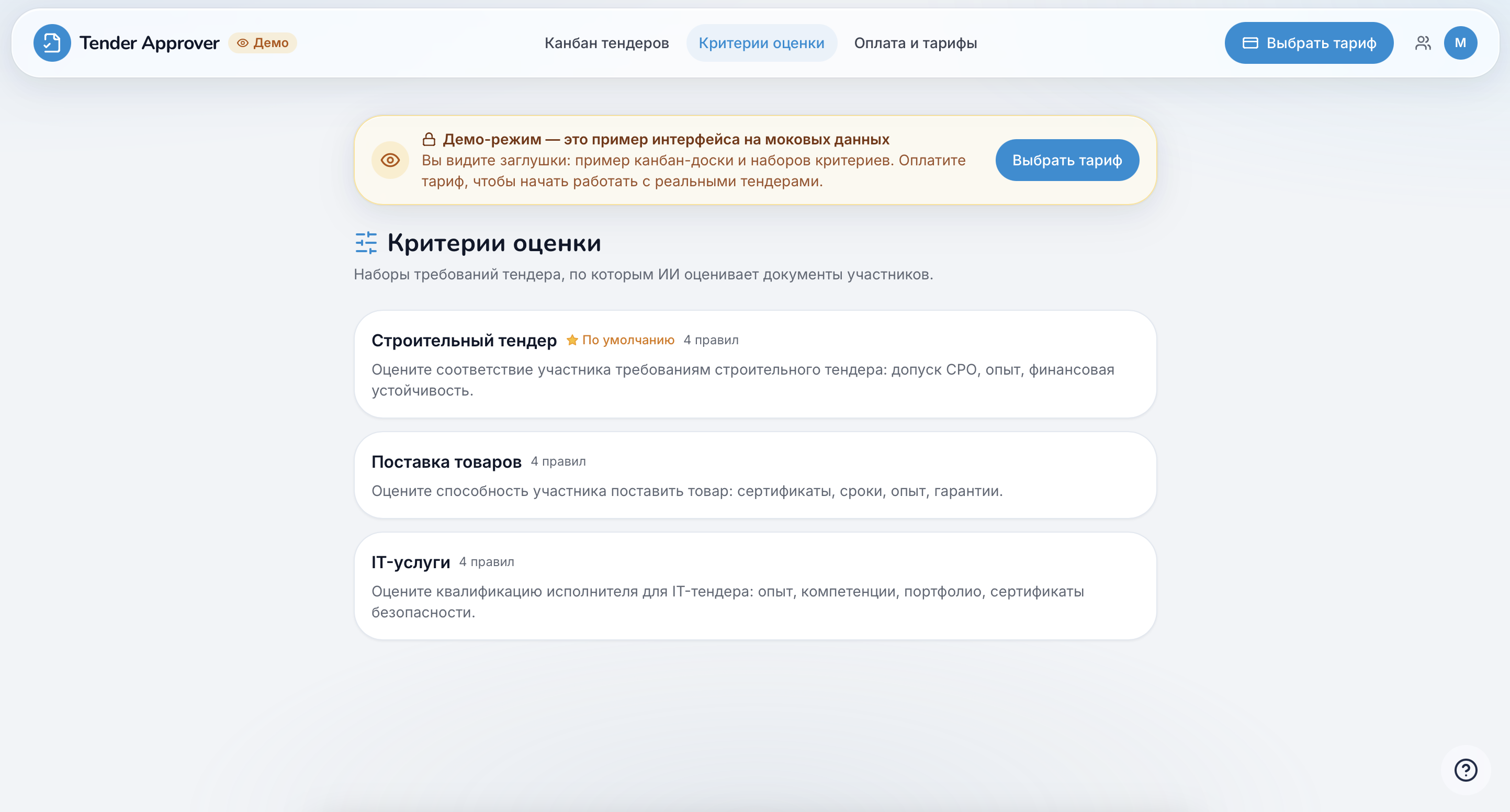The height and width of the screenshot is (812, 1510).
Task: Select the Критерии оценки tab
Action: (761, 43)
